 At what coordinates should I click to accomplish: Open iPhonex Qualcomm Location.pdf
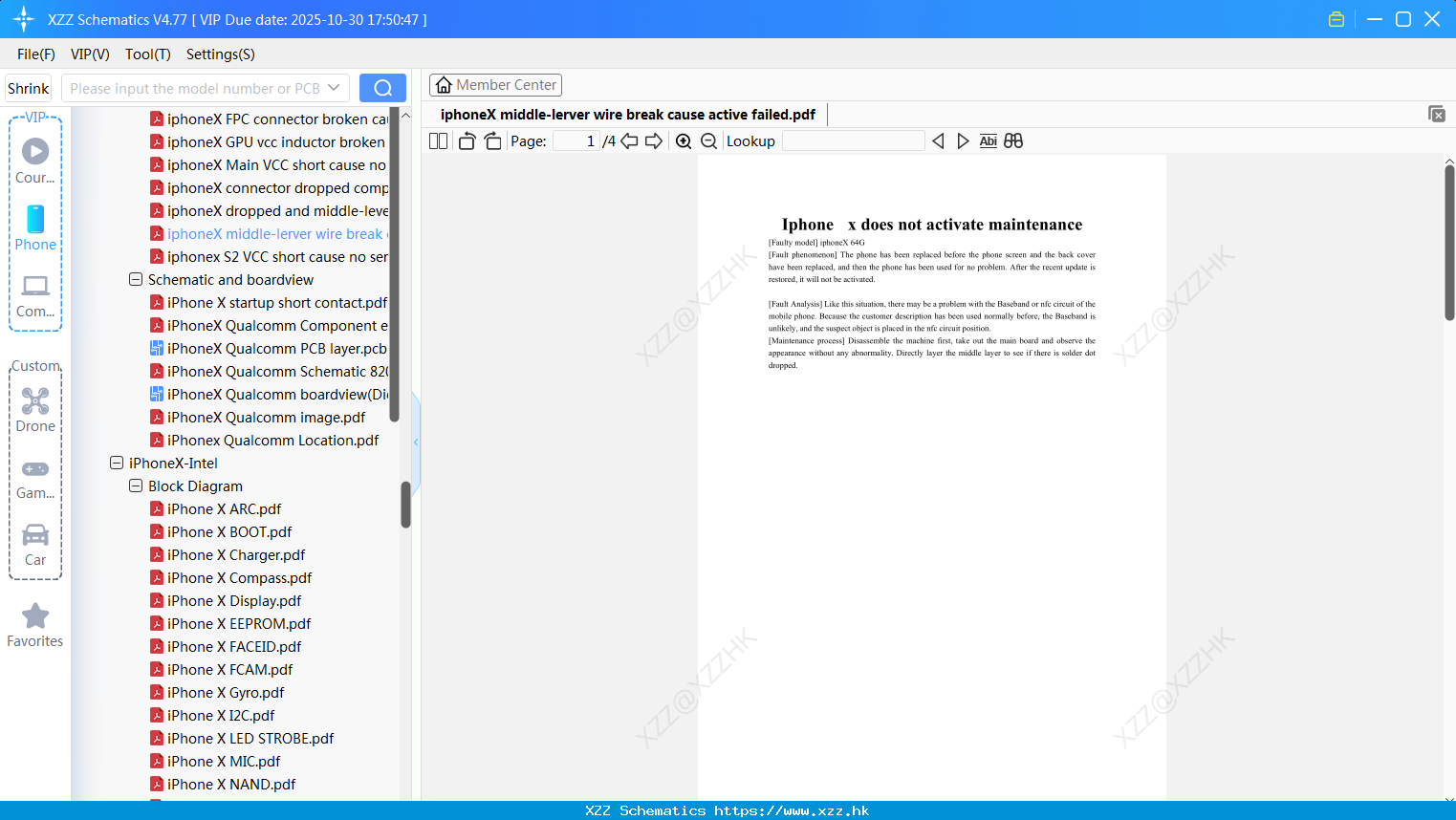[265, 440]
